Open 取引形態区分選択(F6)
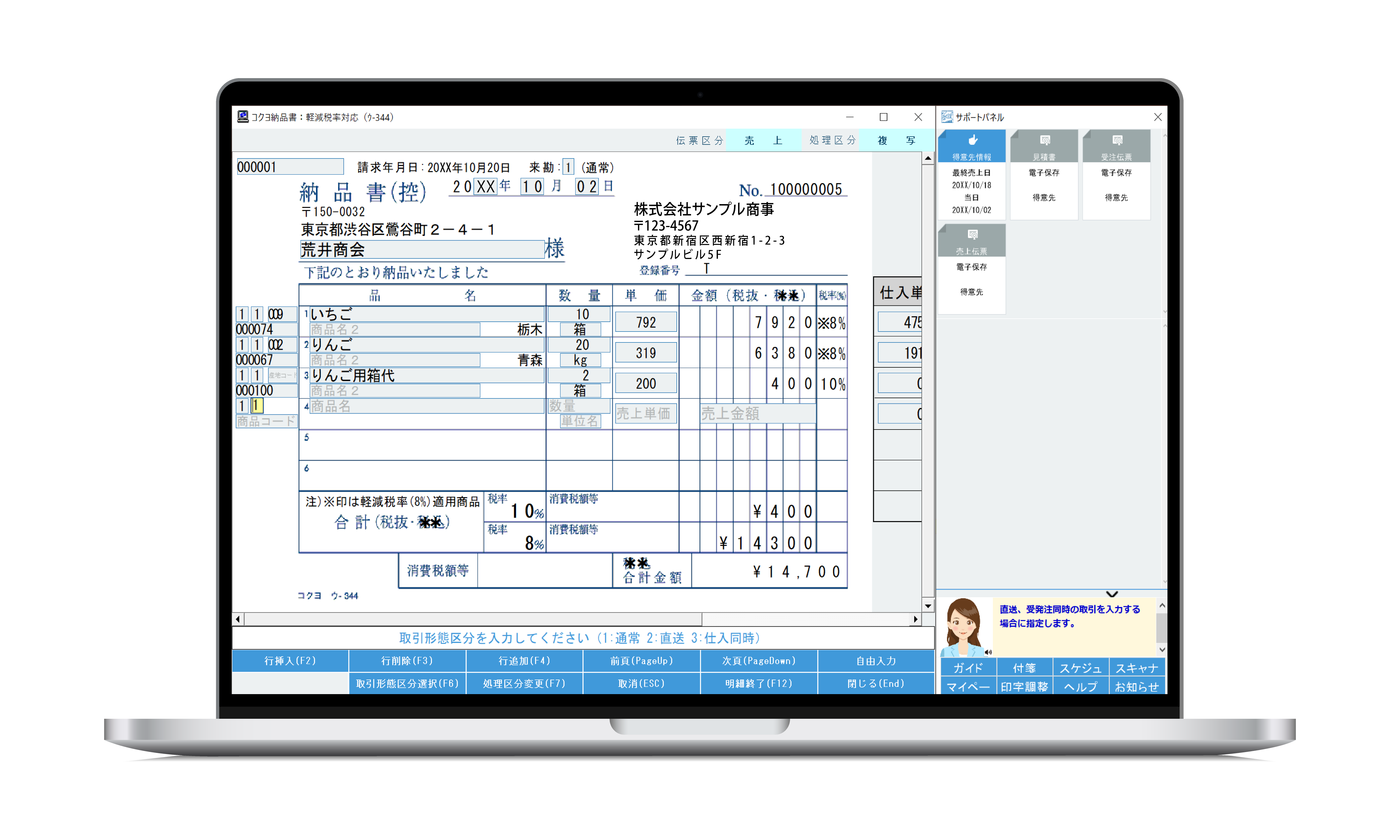The width and height of the screenshot is (1400, 840). point(407,683)
